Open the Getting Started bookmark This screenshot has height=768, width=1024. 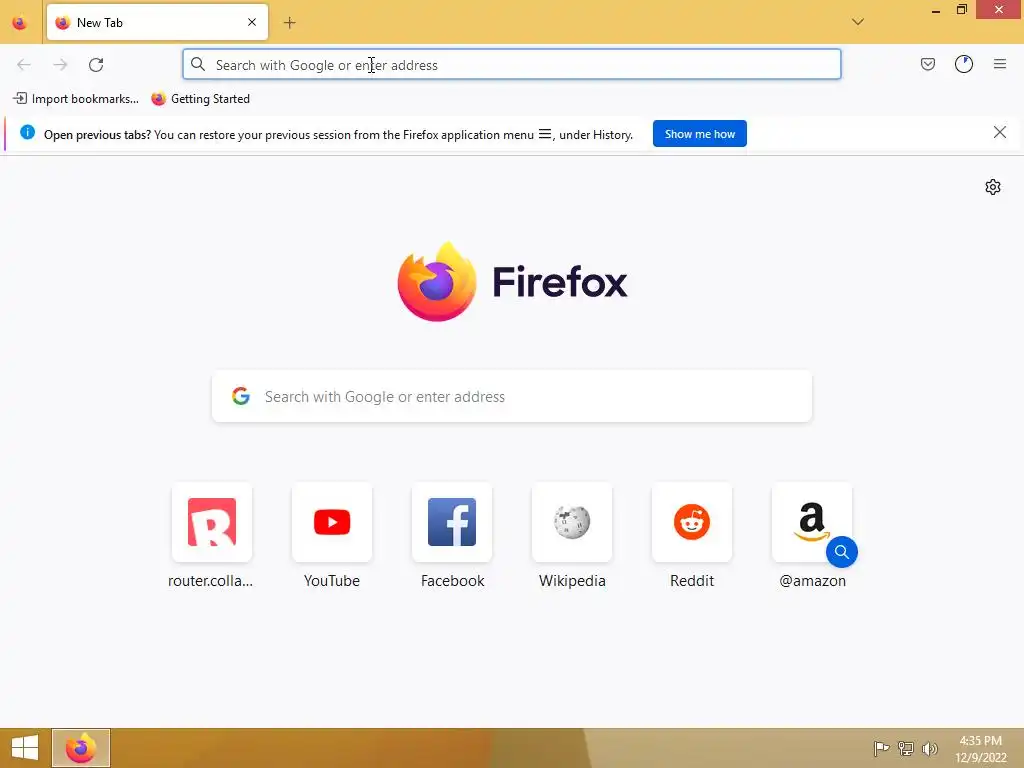[x=200, y=99]
